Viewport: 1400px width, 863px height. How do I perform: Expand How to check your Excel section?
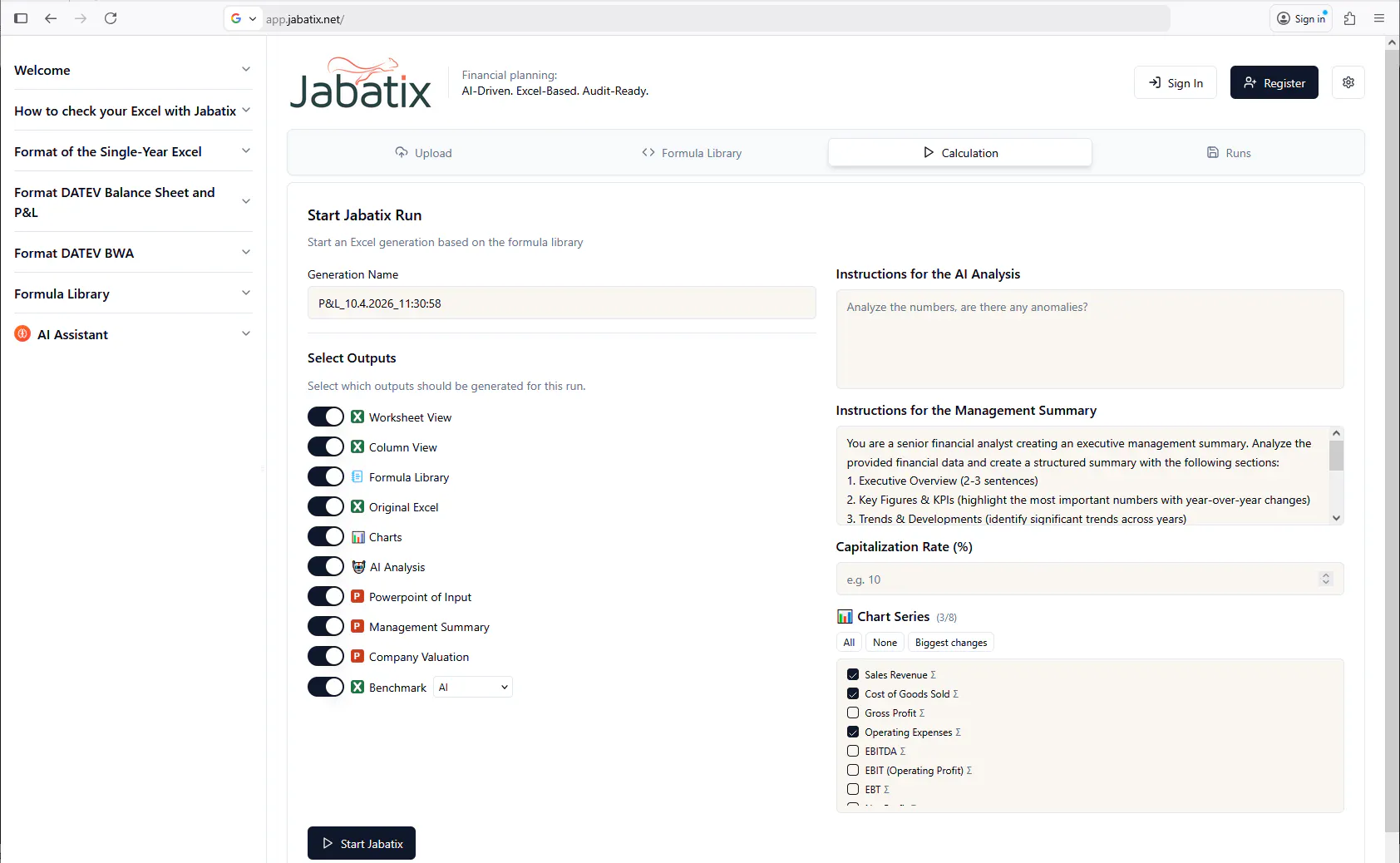pos(133,111)
